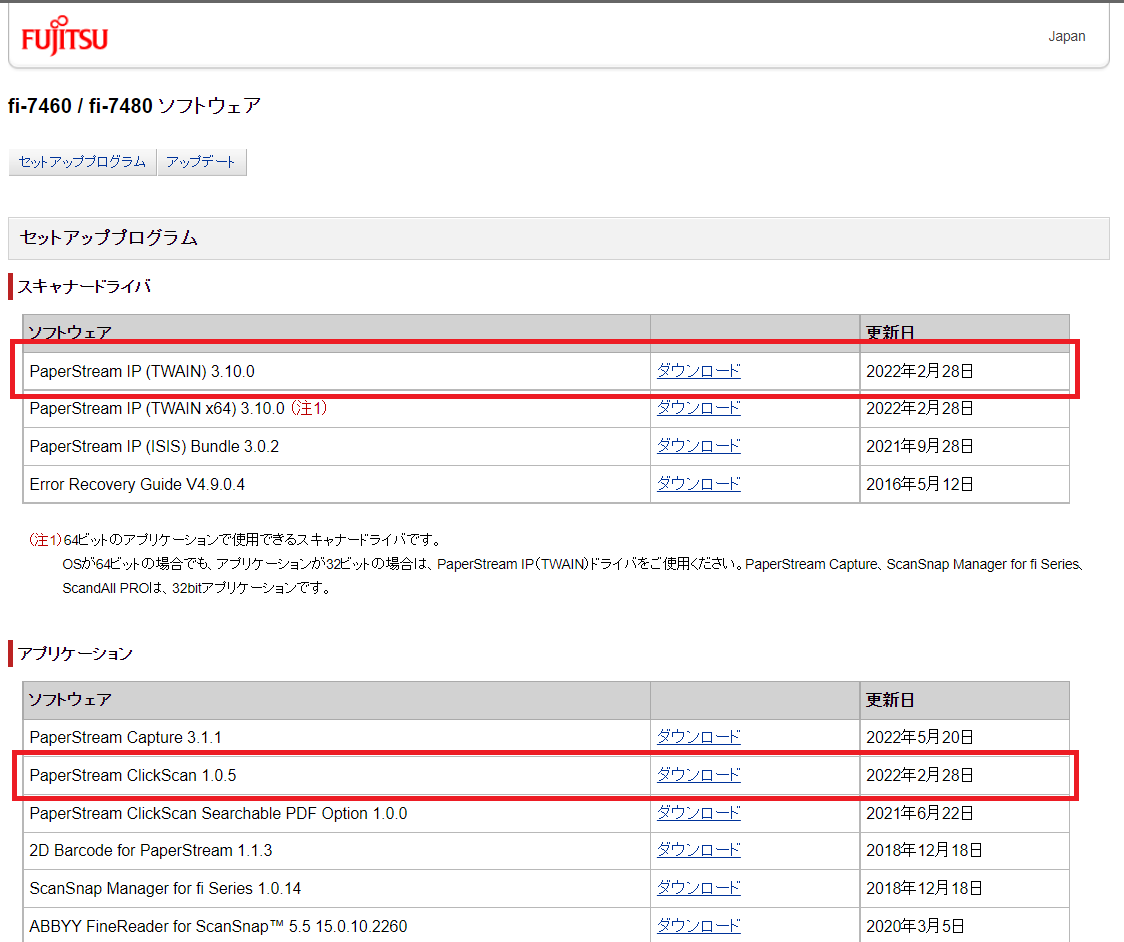Click the date 2021年6月22日
This screenshot has height=942, width=1124.
coord(920,814)
